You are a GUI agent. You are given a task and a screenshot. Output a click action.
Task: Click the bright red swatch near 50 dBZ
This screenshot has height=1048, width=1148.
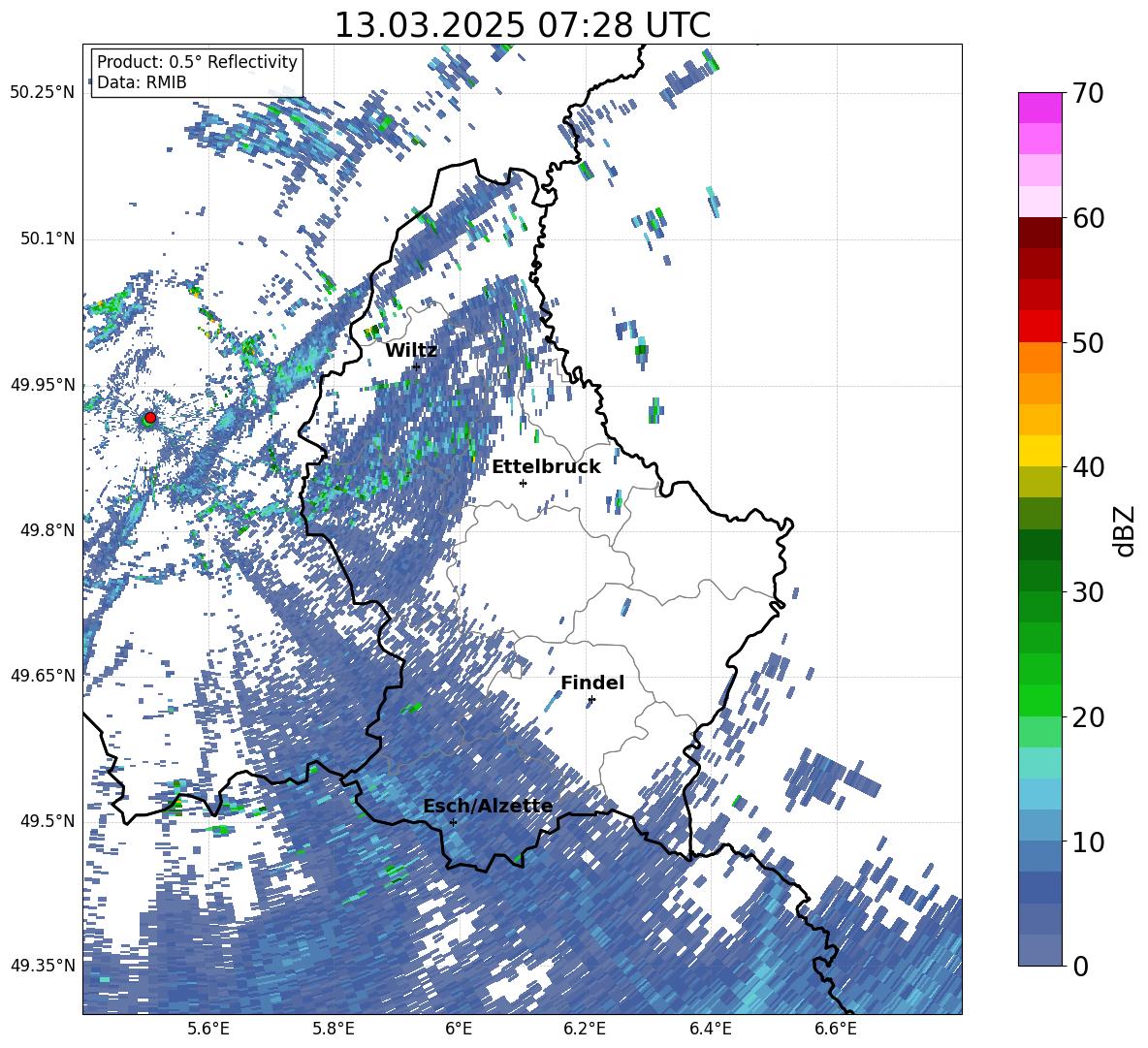coord(1039,326)
